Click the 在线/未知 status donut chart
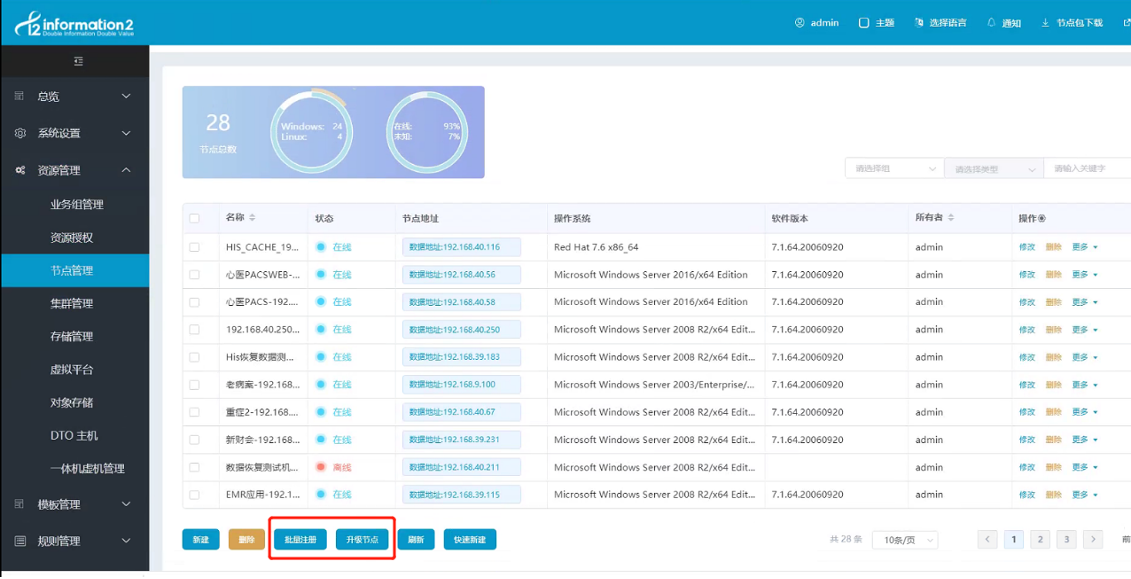 427,132
